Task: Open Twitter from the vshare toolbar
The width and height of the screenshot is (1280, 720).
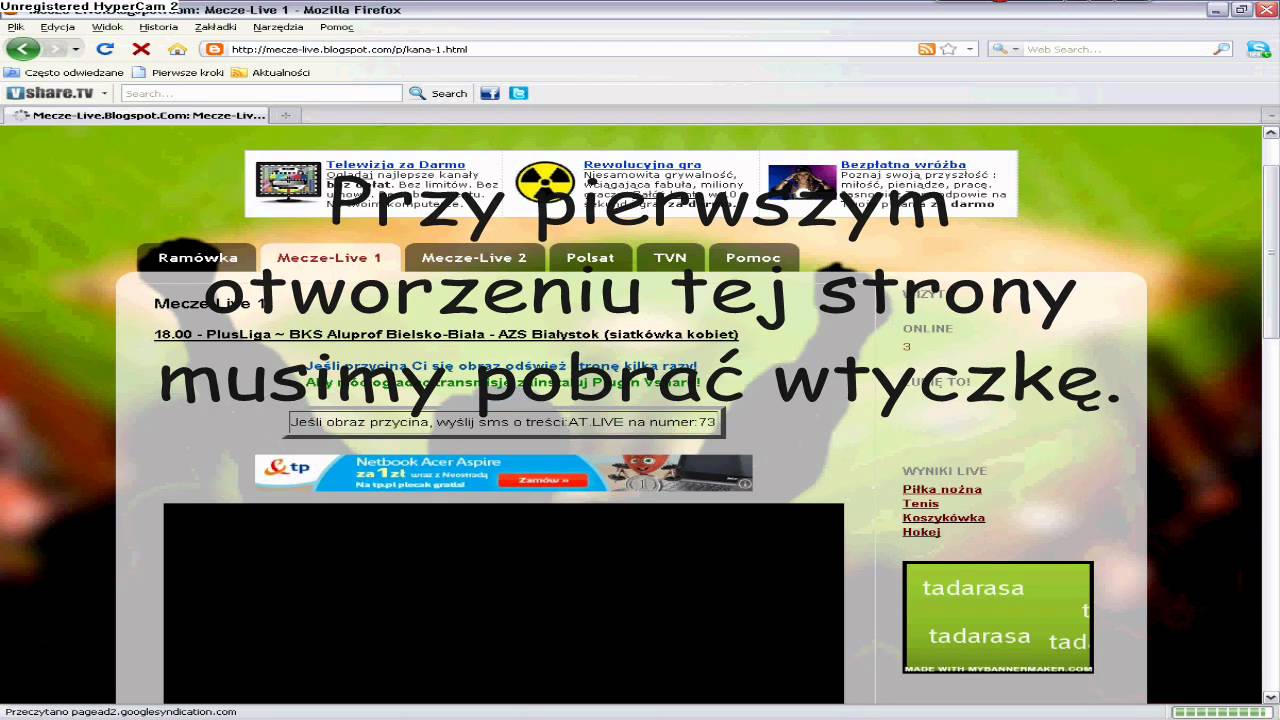Action: click(518, 93)
